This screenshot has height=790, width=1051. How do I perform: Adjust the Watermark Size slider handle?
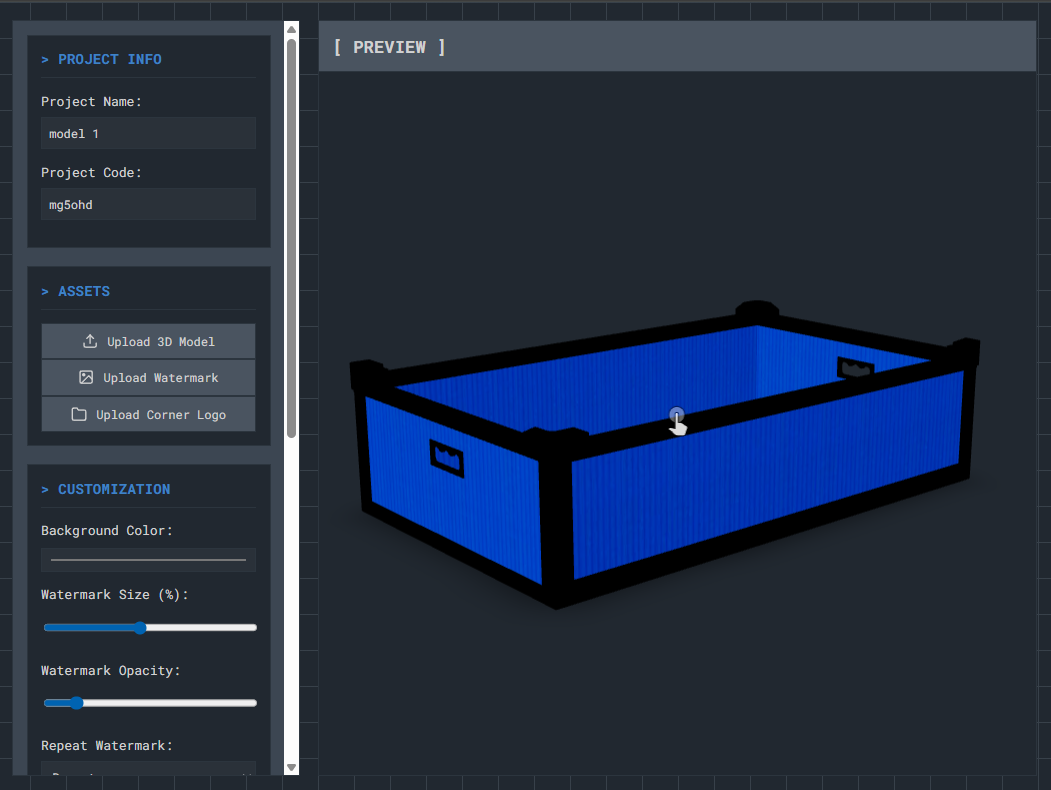[138, 627]
